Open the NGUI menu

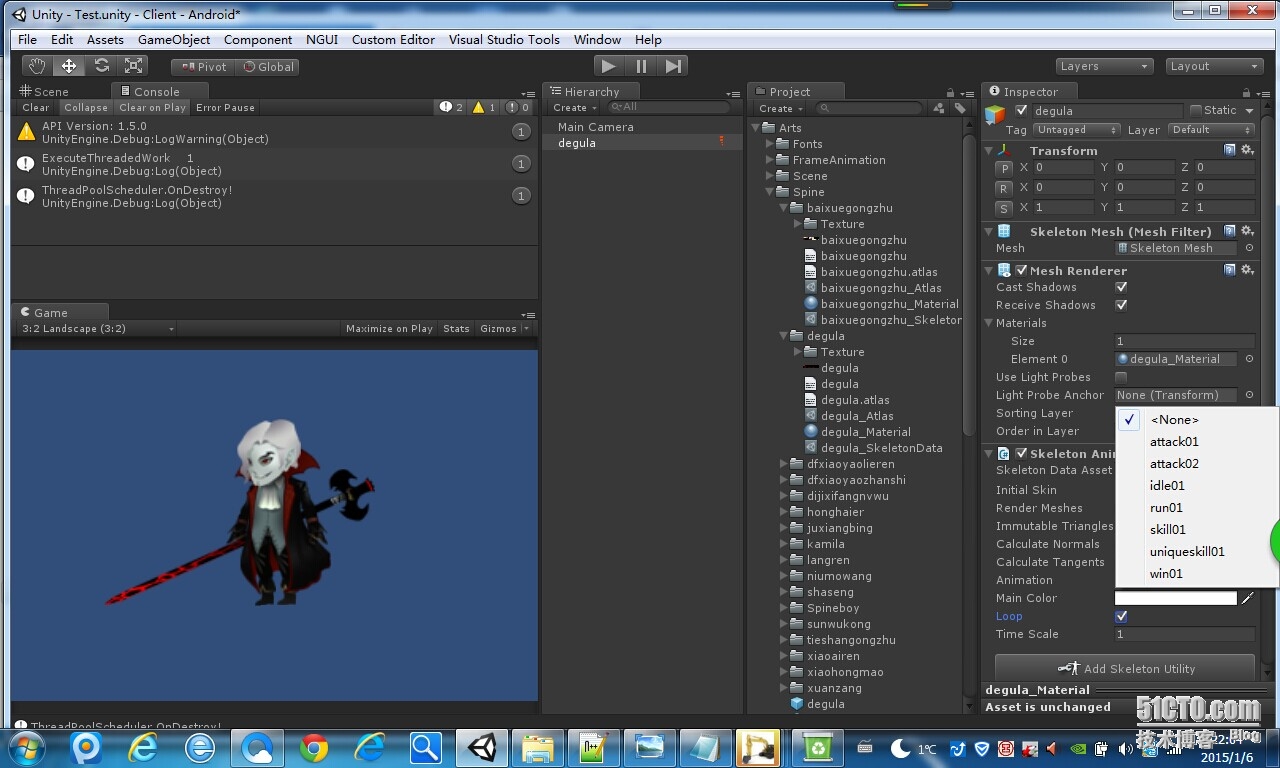(322, 40)
